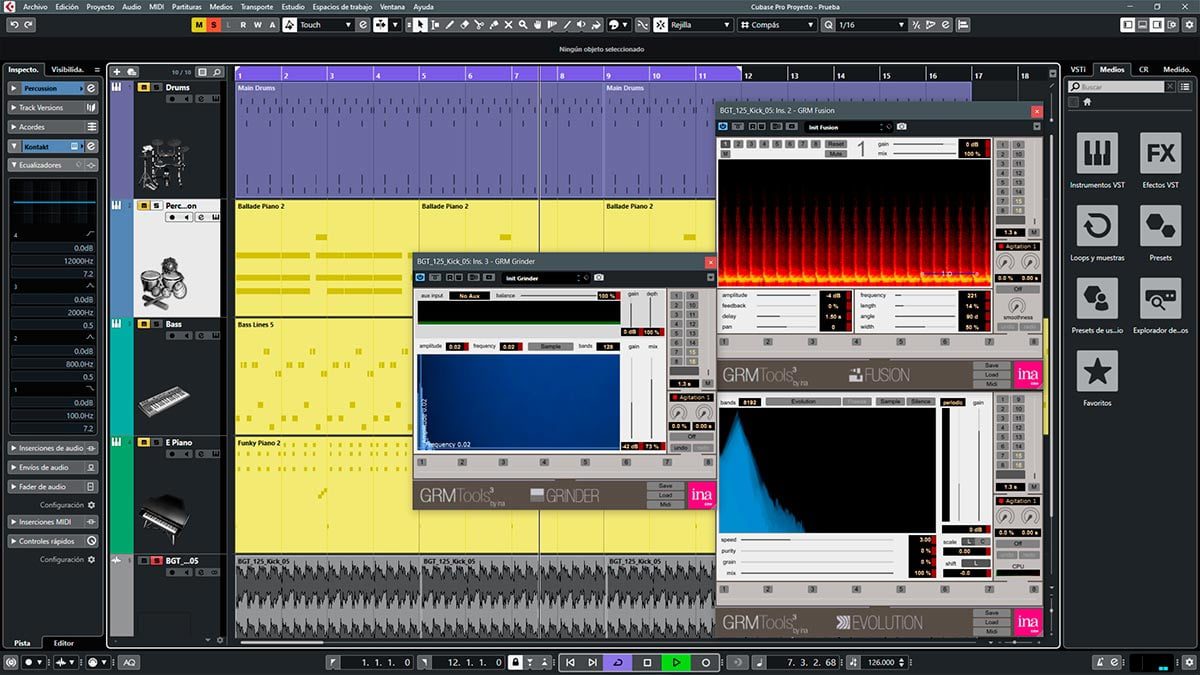Viewport: 1200px width, 675px height.
Task: Open Touch automation mode dropdown
Action: pos(326,24)
